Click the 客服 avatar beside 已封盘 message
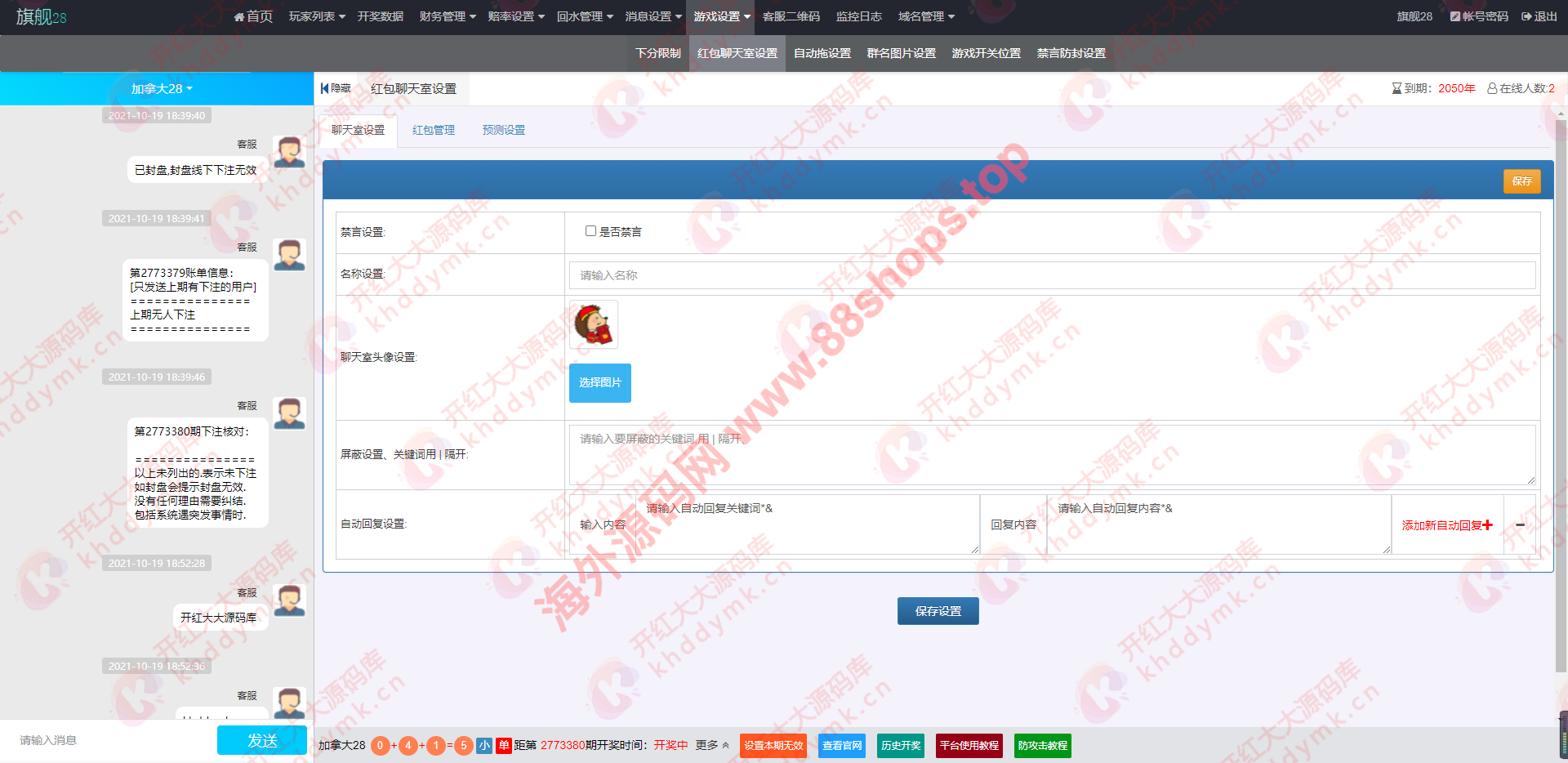The image size is (1568, 763). tap(289, 153)
